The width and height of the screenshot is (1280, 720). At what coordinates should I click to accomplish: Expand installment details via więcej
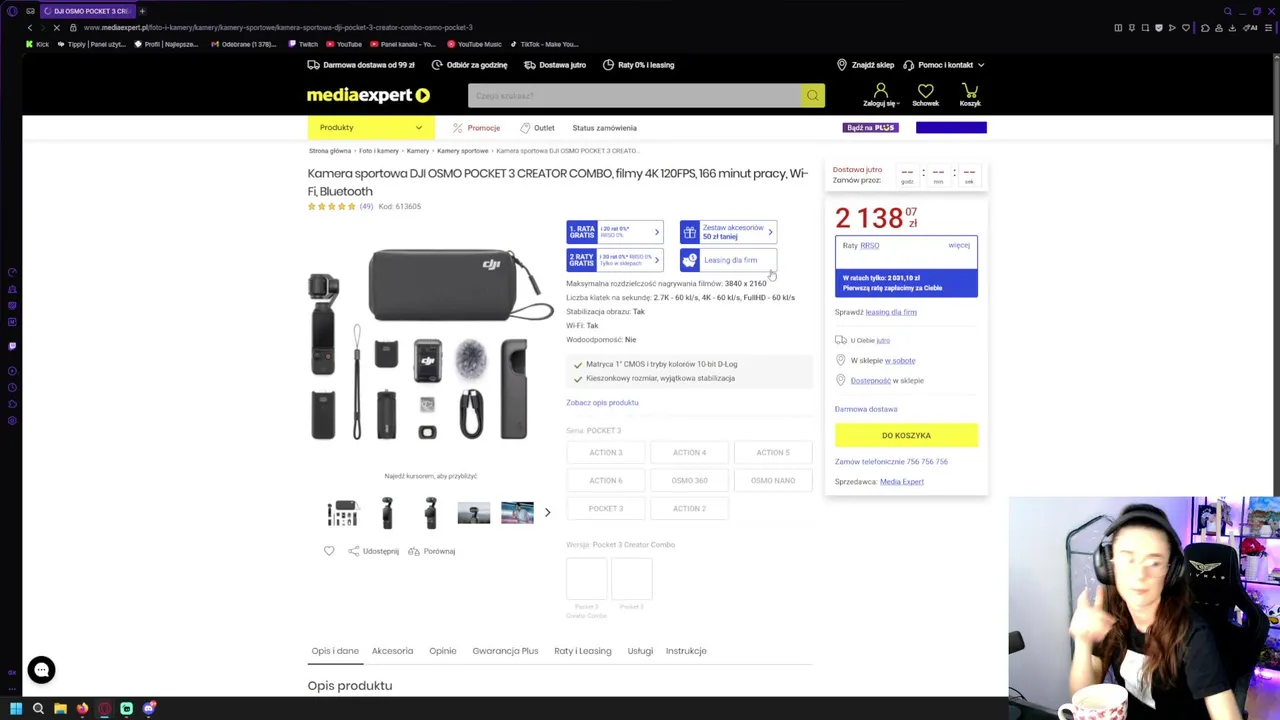click(959, 245)
